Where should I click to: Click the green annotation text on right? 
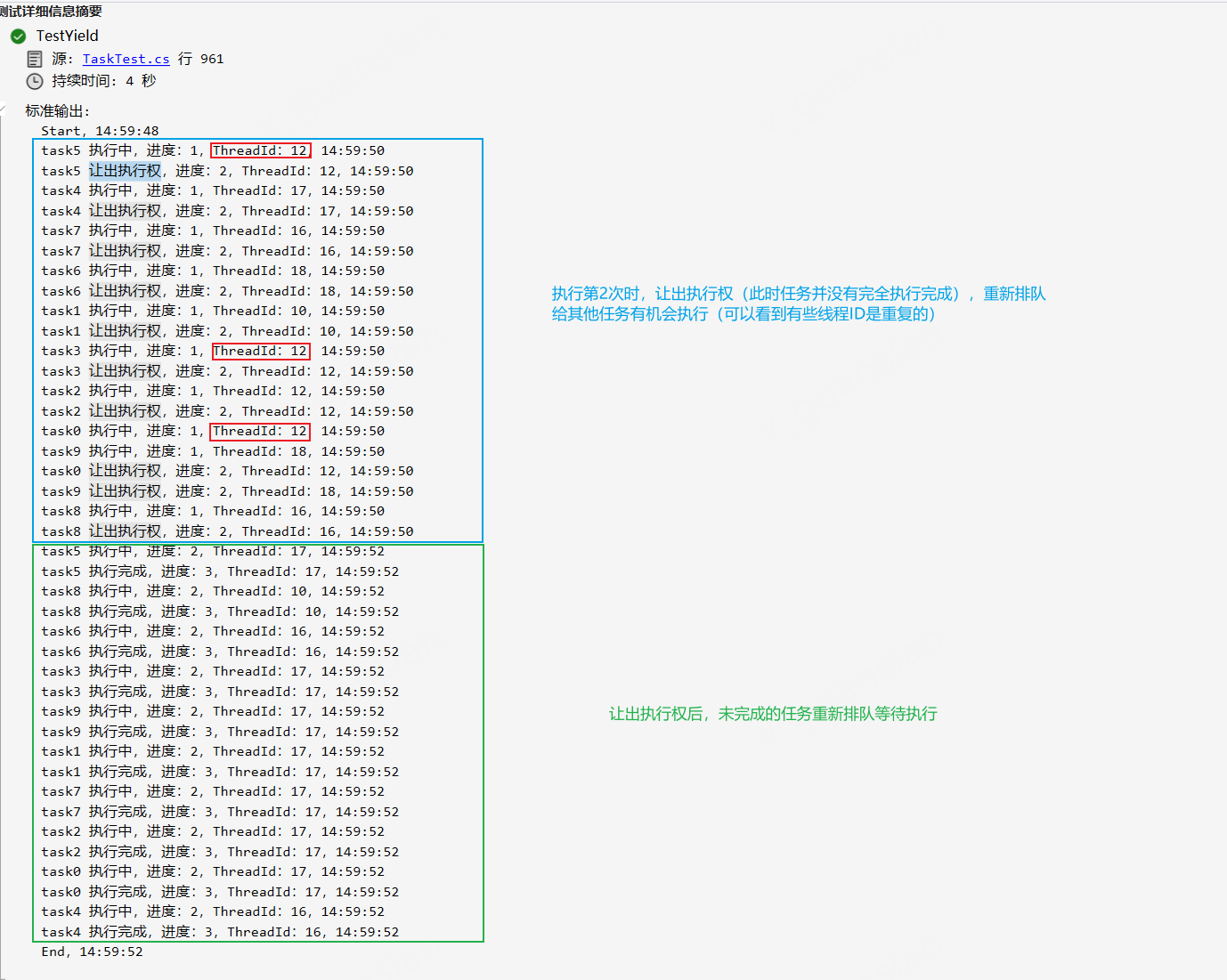coord(772,714)
